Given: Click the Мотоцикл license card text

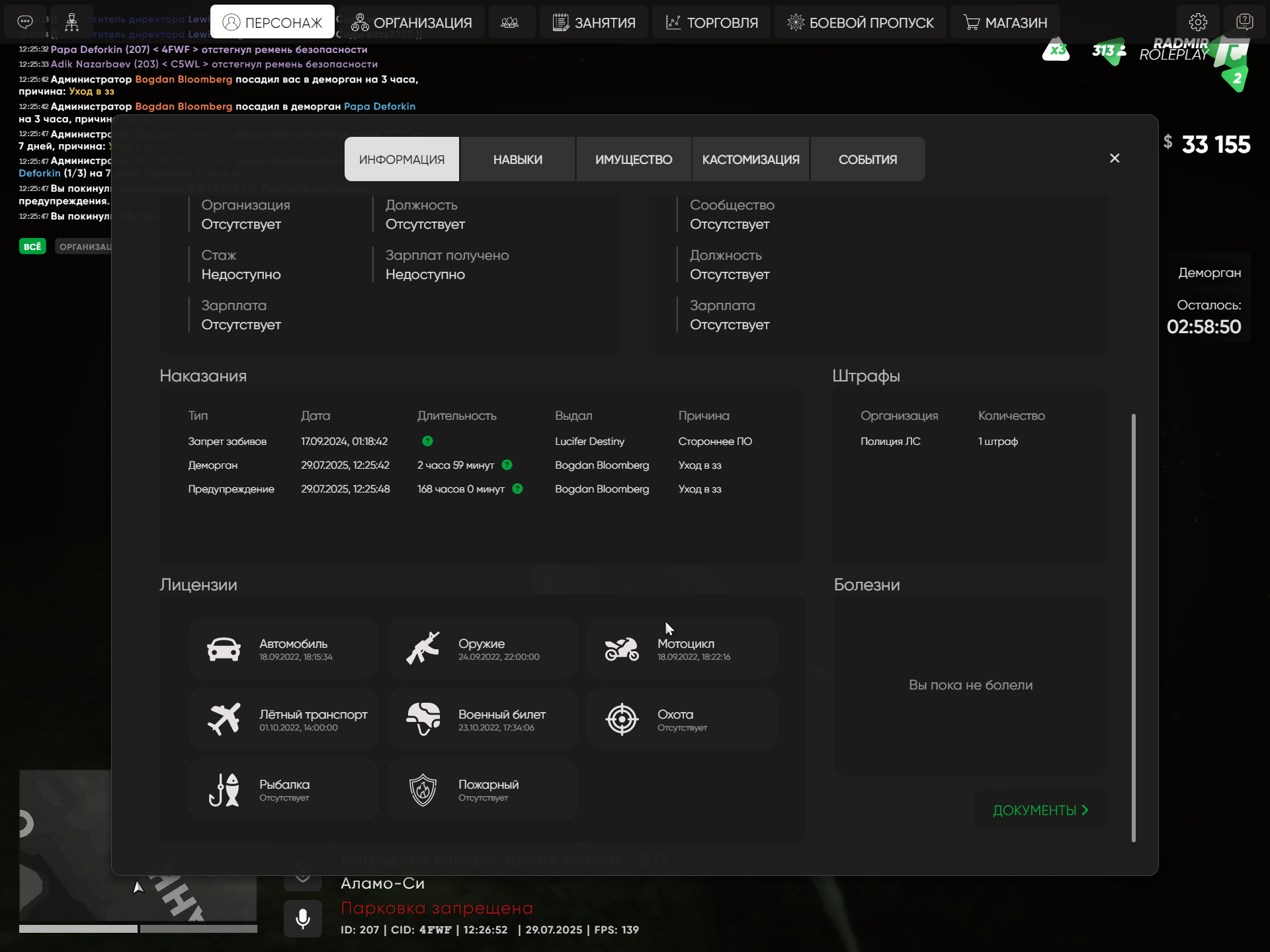Looking at the screenshot, I should coord(694,649).
